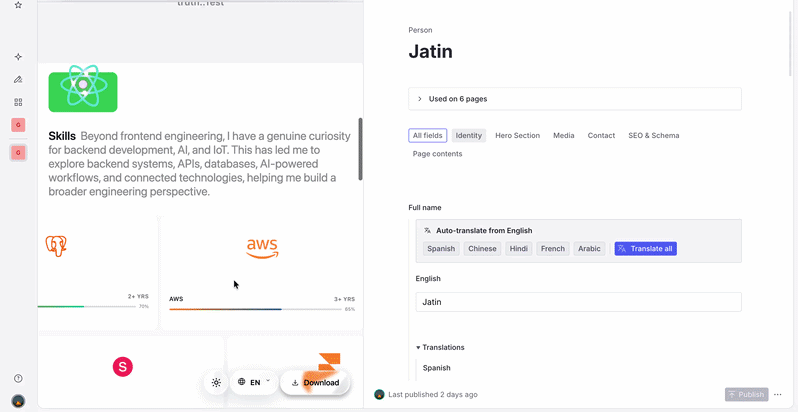This screenshot has height=412, width=798.
Task: Click the 'Skills' heading in the preview
Action: [x=62, y=136]
